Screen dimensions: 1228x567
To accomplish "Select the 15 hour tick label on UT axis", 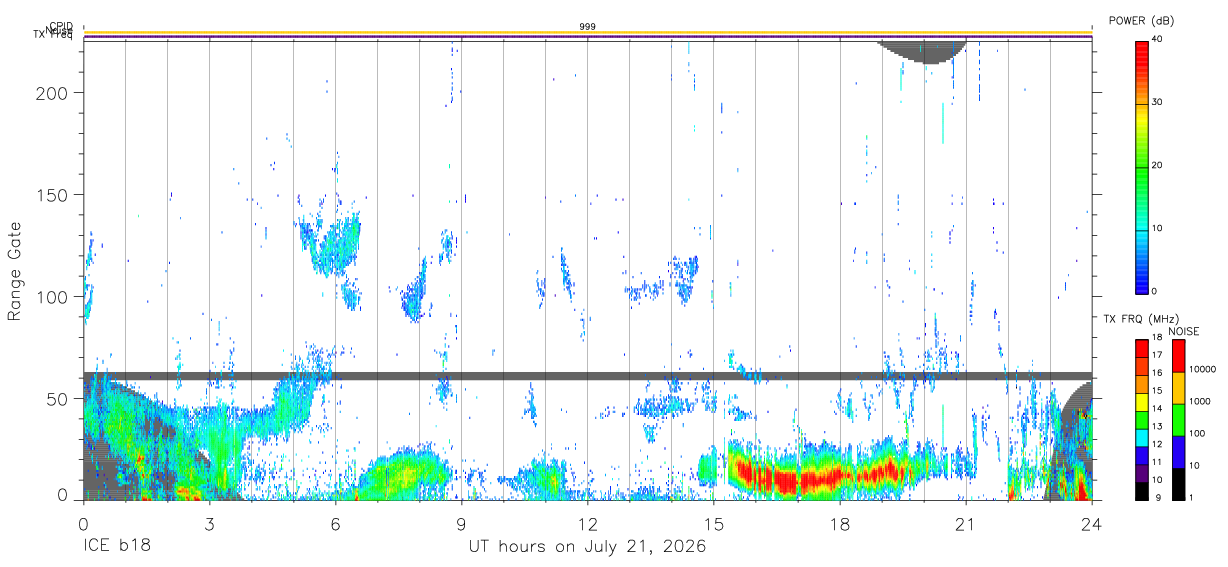I will point(714,523).
